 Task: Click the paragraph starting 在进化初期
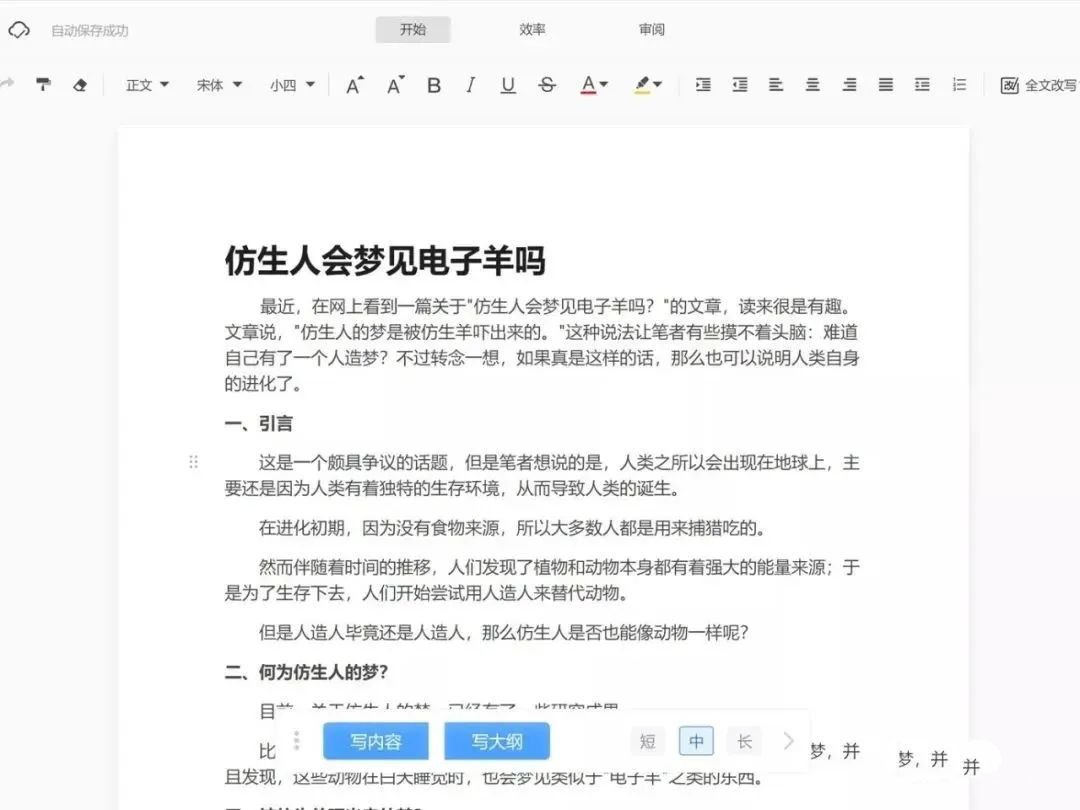tap(512, 528)
